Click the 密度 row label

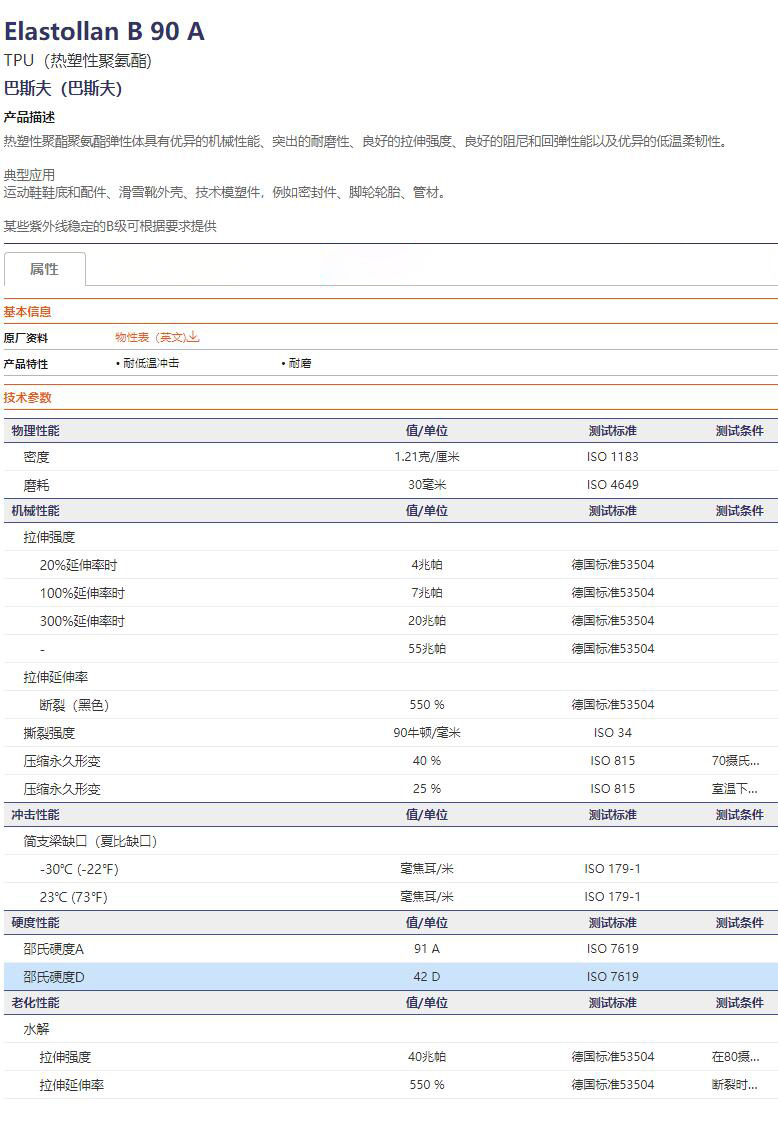[x=37, y=457]
